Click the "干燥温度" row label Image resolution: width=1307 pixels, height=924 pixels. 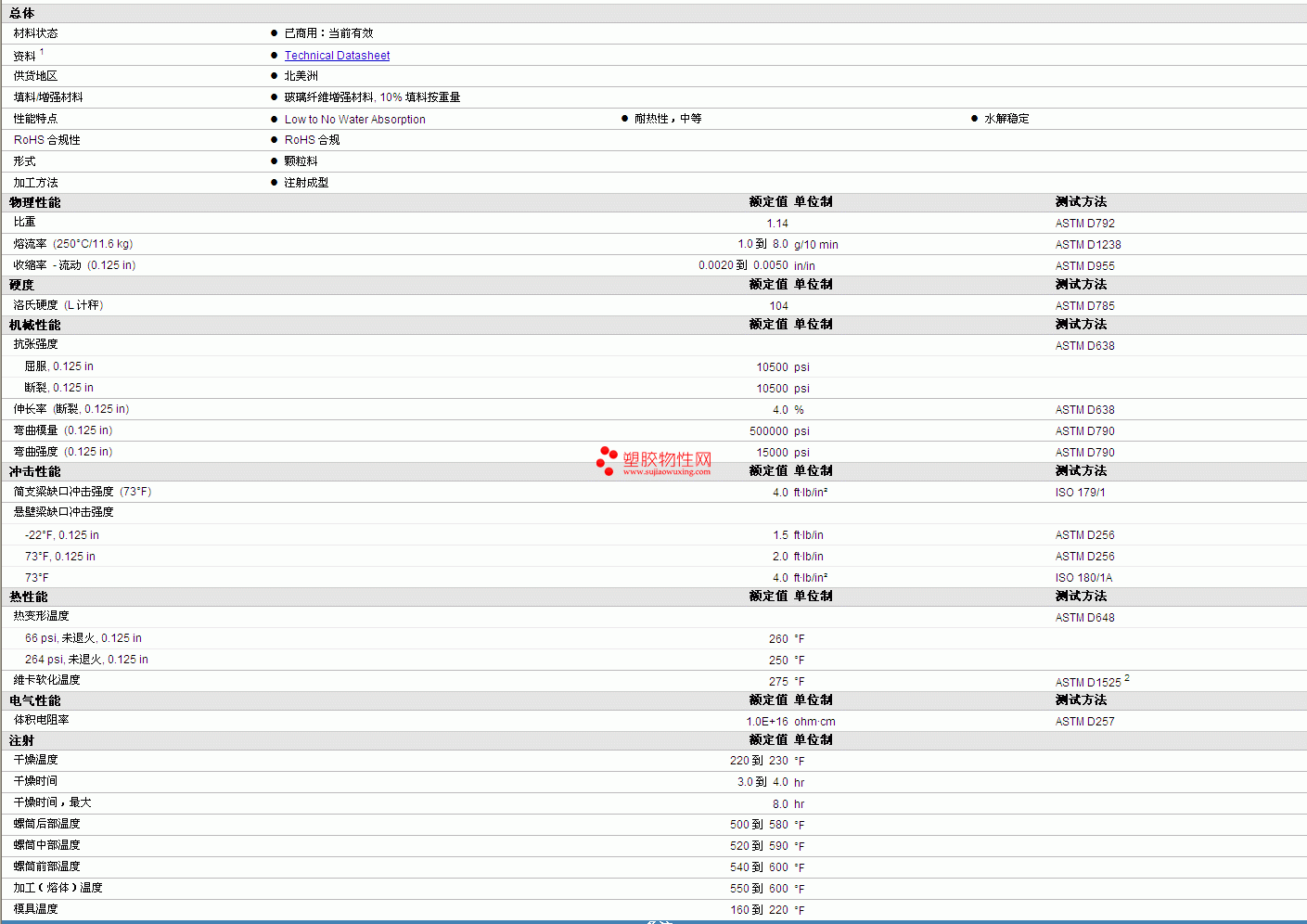tap(35, 760)
